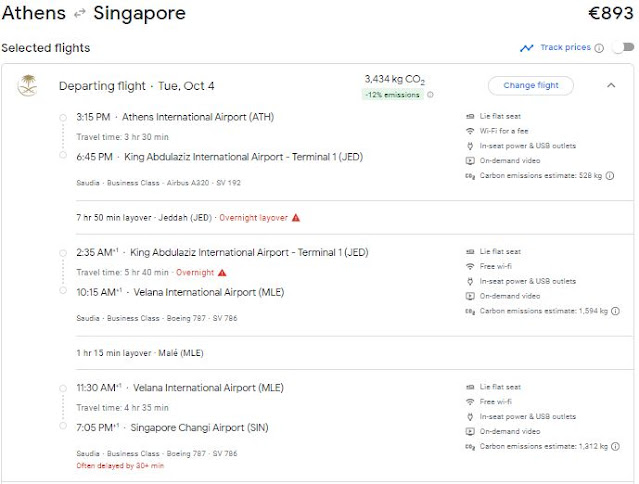The image size is (639, 484).
Task: Click the €893 total price
Action: point(610,13)
